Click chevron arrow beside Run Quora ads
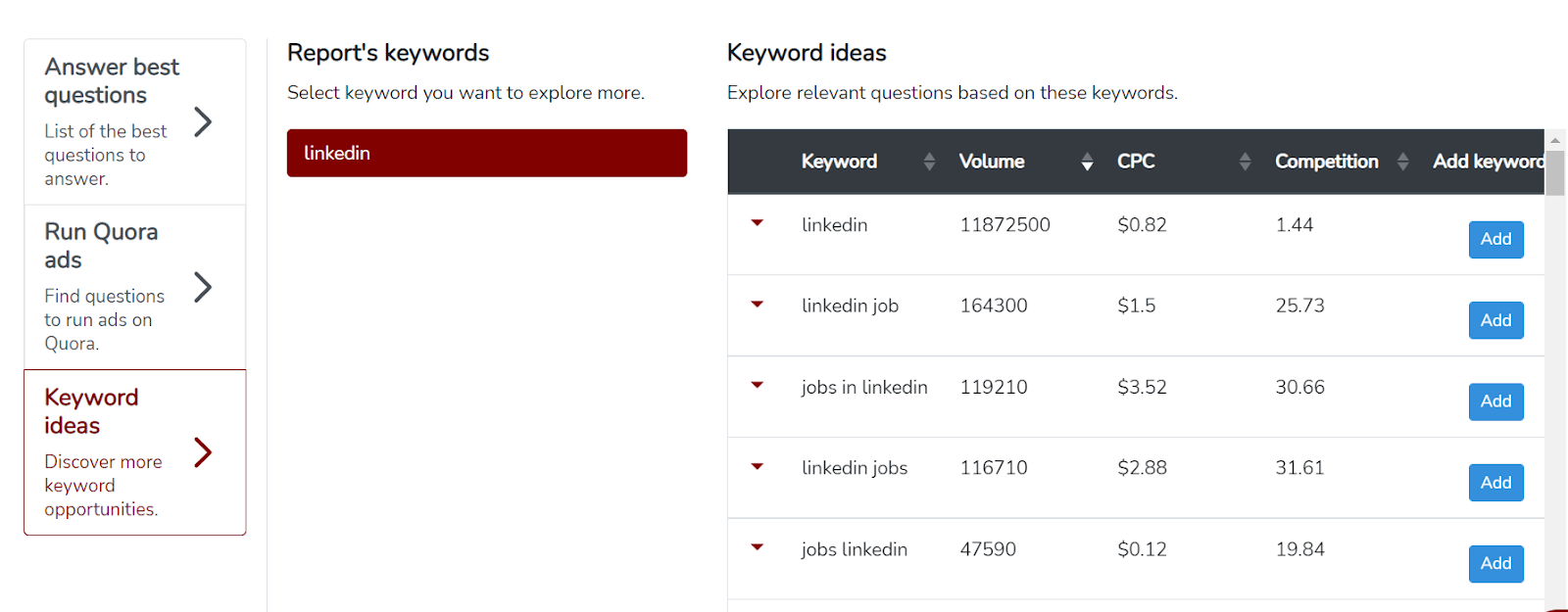Screen dimensions: 1568x612 [x=203, y=287]
